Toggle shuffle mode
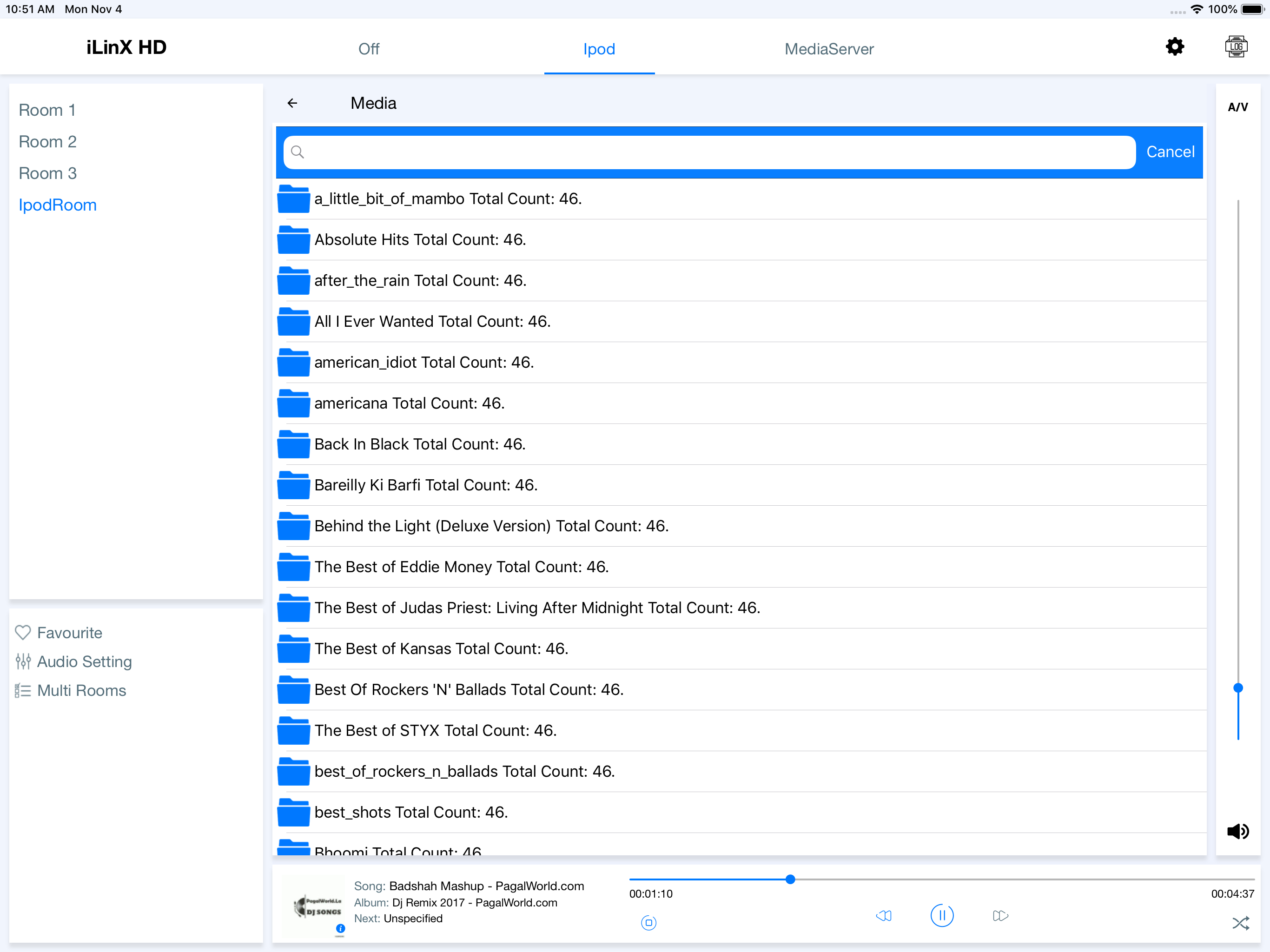The height and width of the screenshot is (952, 1270). (1240, 923)
